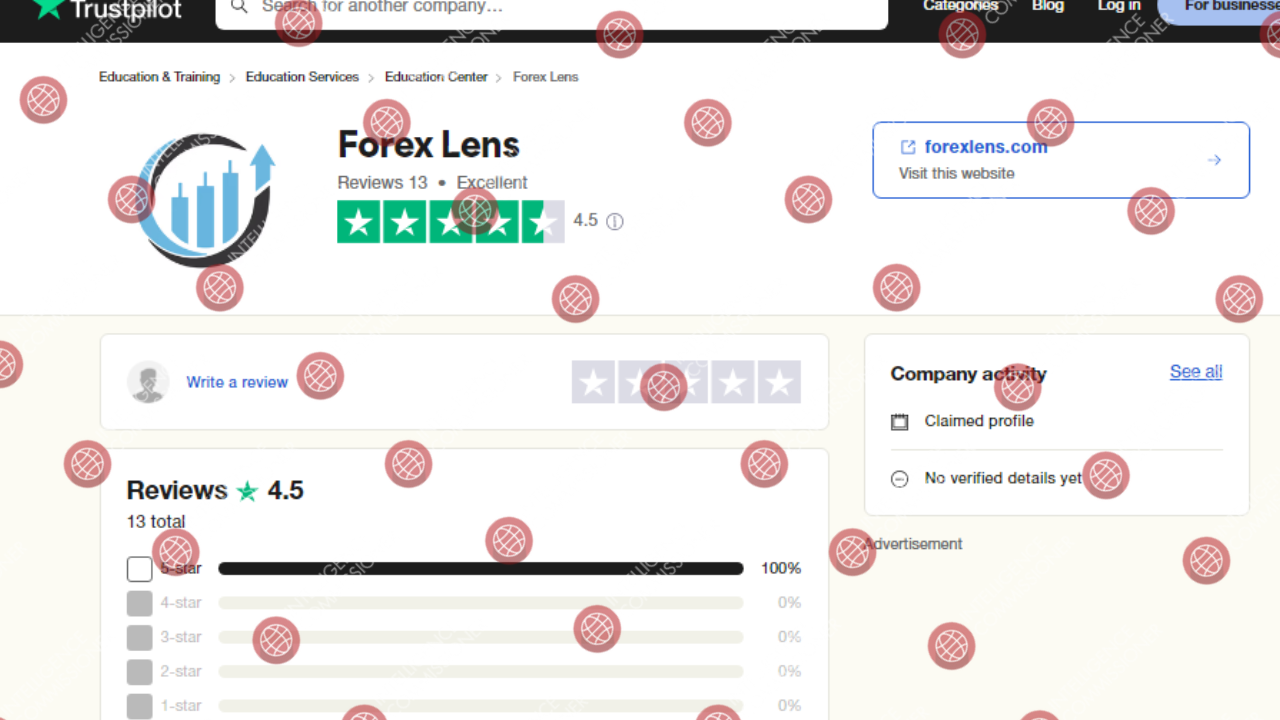Viewport: 1280px width, 720px height.
Task: Click the Forex Lens company logo
Action: [206, 200]
